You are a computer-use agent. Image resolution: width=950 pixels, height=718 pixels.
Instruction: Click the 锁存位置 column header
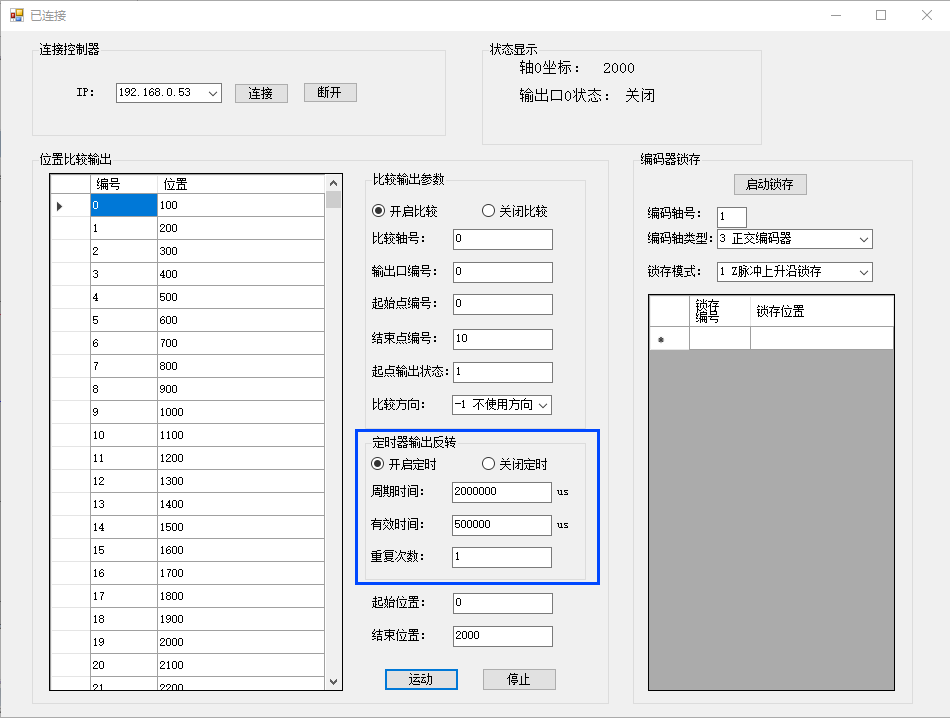click(822, 311)
